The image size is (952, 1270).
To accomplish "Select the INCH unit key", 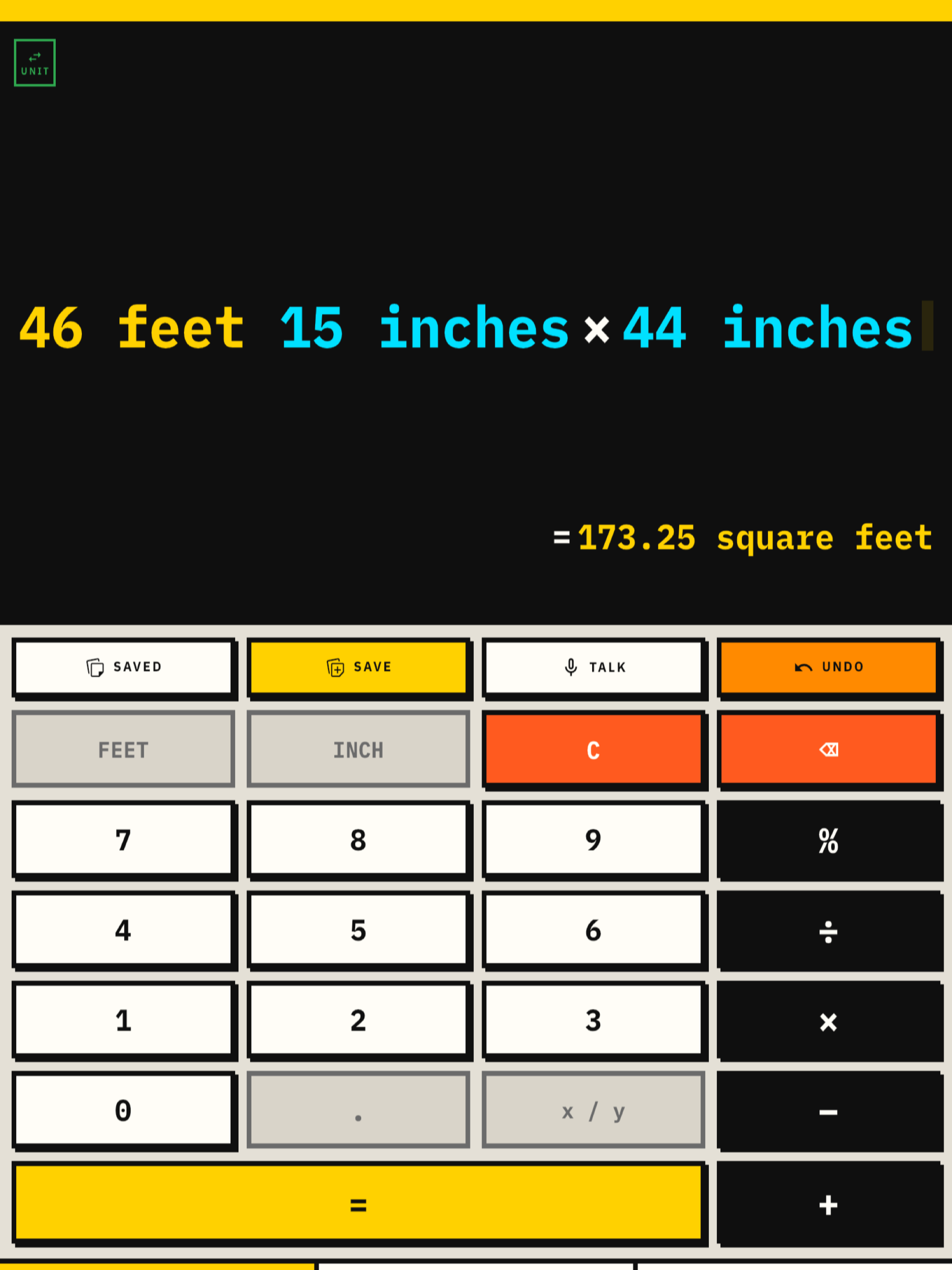I will click(358, 749).
